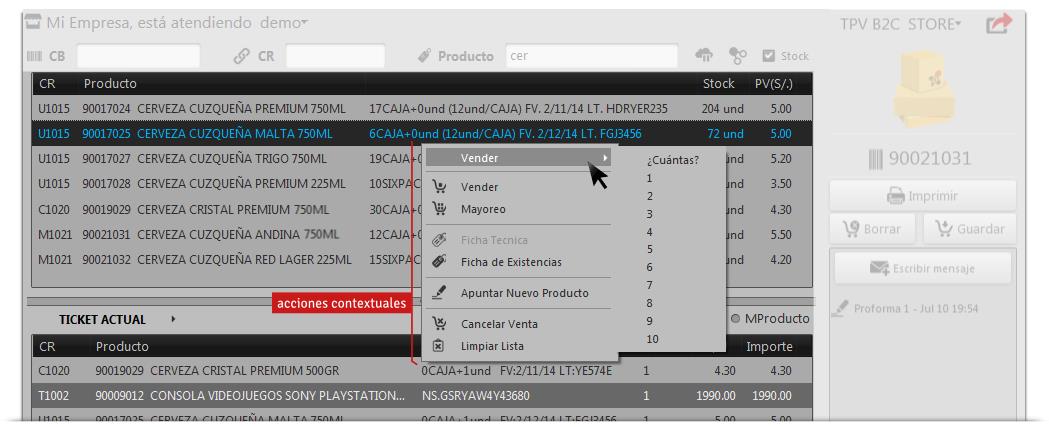Click the pencil icon beside Proforma 1
Screen dimensions: 1049x427
(840, 308)
